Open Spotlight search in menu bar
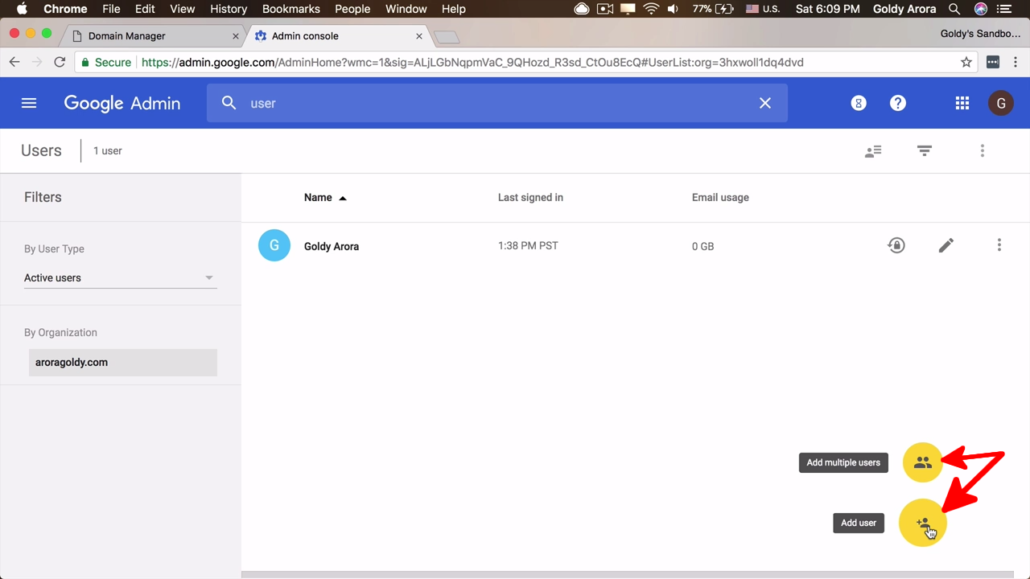The image size is (1030, 579). click(x=954, y=9)
